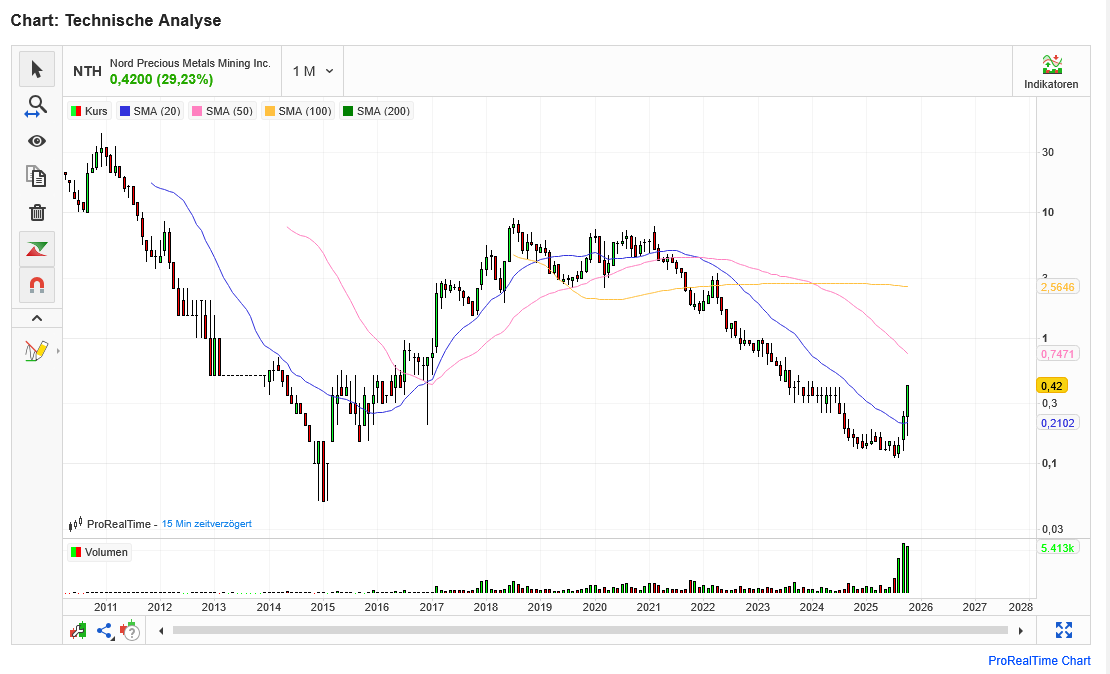Open the pencil drawing tools flyout
This screenshot has width=1110, height=674.
(x=37, y=351)
